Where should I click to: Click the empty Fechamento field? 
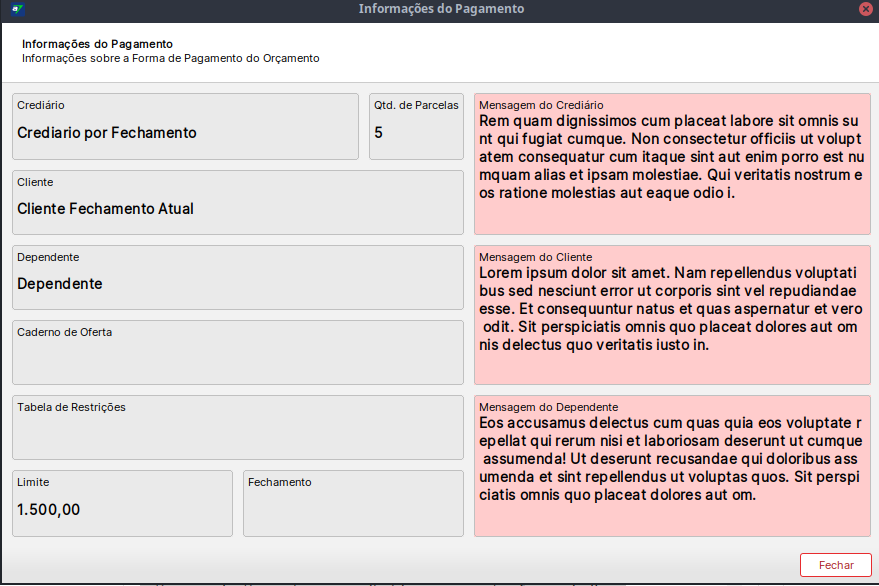[354, 504]
